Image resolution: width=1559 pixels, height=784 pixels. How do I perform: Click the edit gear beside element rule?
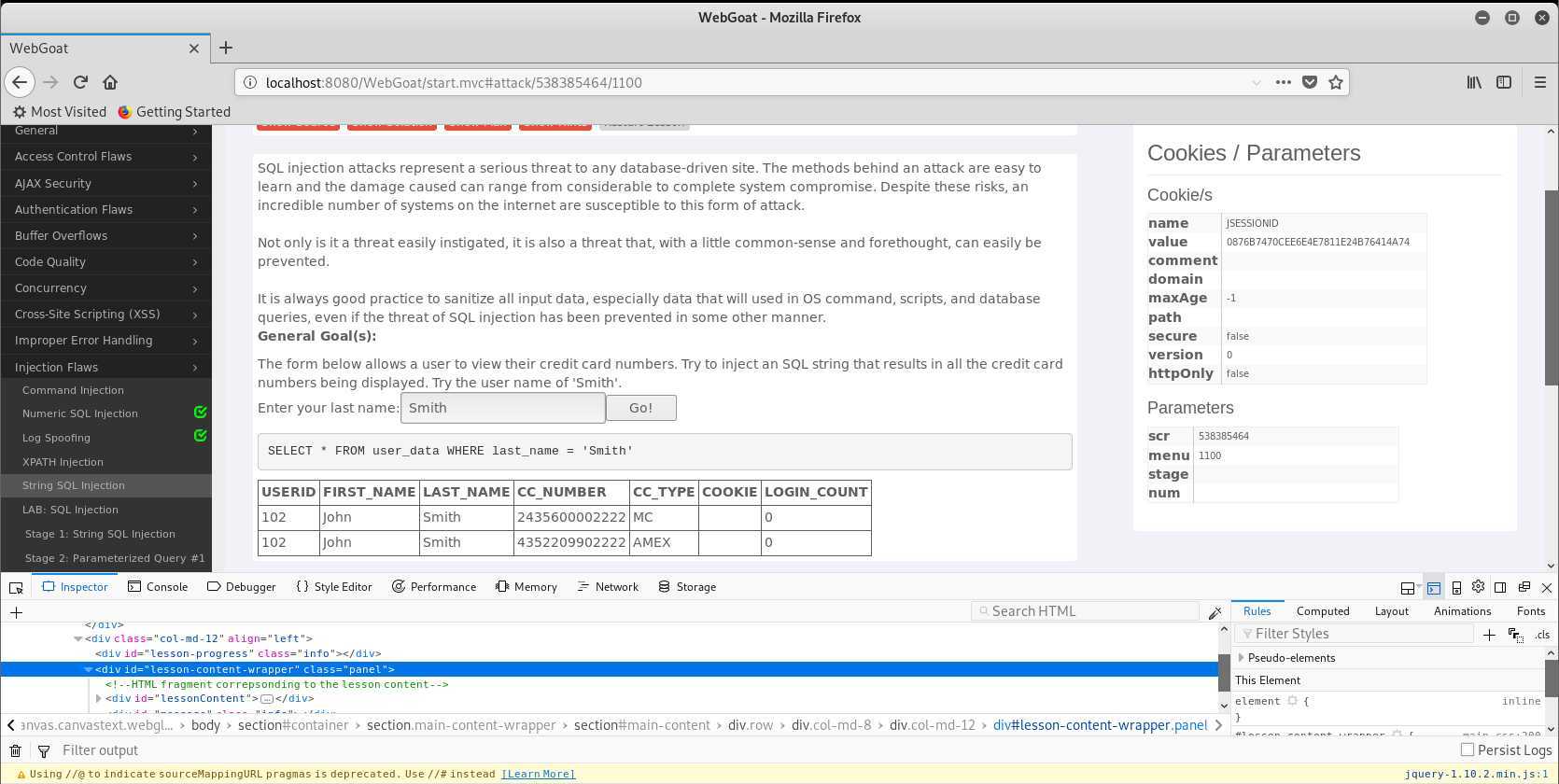click(1292, 701)
